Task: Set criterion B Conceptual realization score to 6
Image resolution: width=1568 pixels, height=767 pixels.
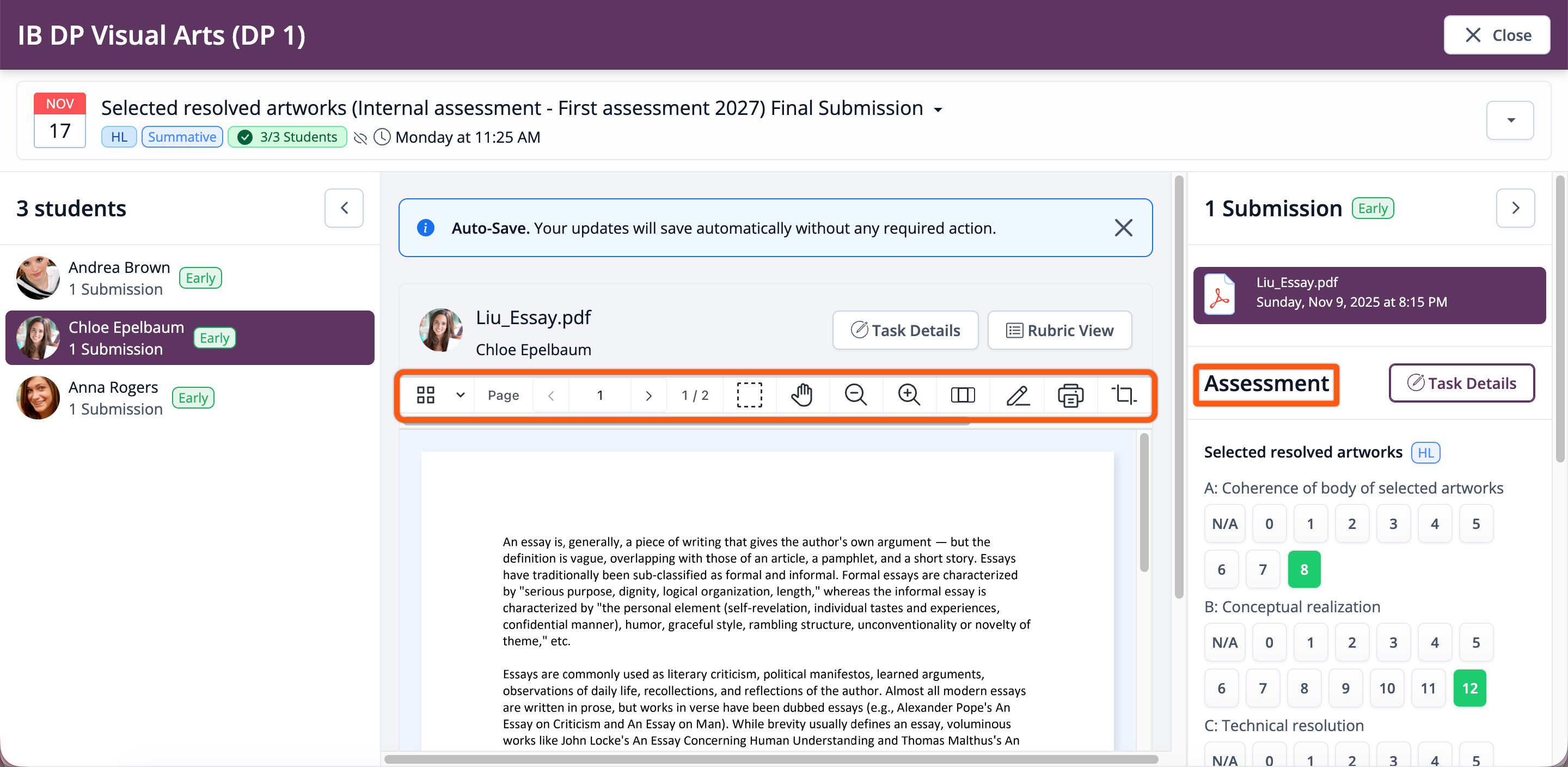Action: (x=1221, y=688)
